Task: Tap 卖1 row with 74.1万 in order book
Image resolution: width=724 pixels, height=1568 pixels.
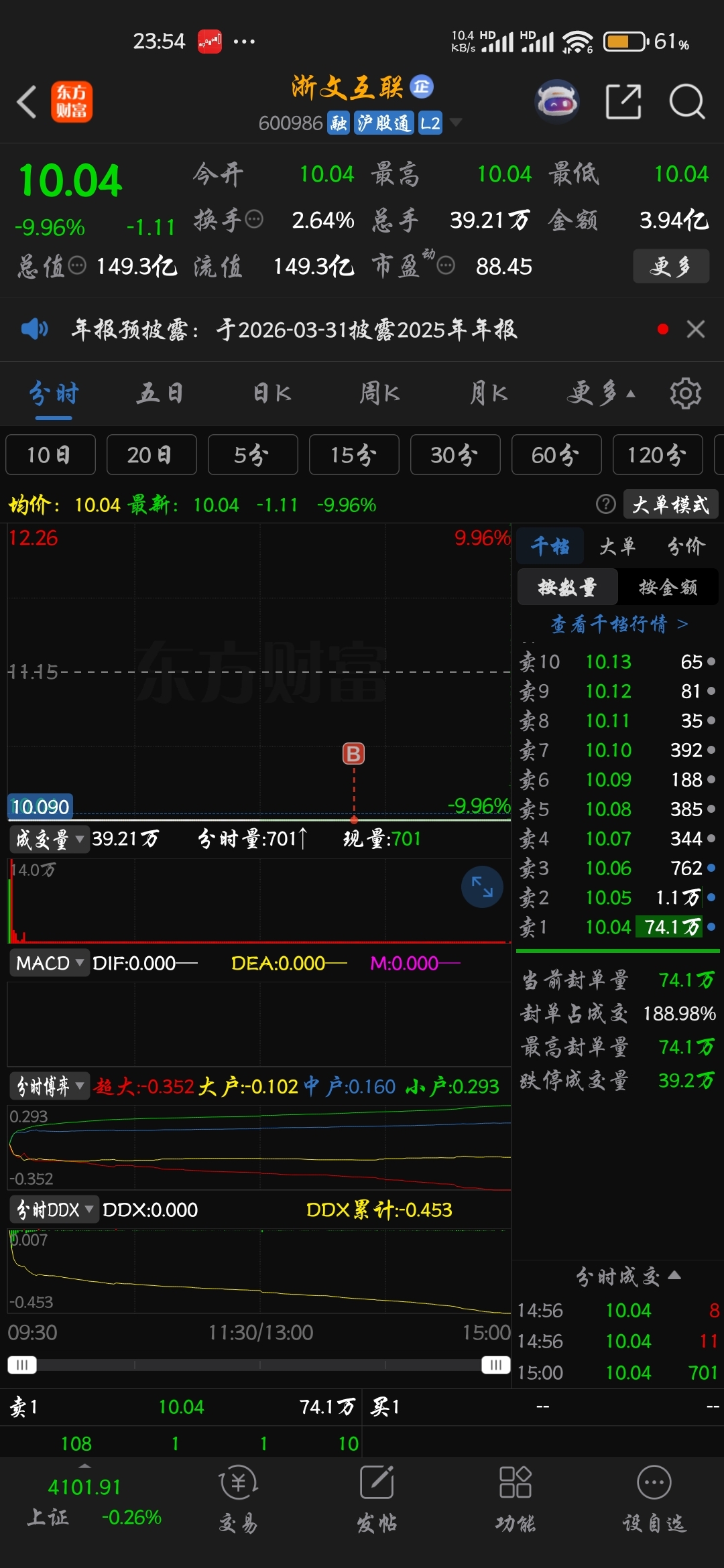Action: pos(617,927)
